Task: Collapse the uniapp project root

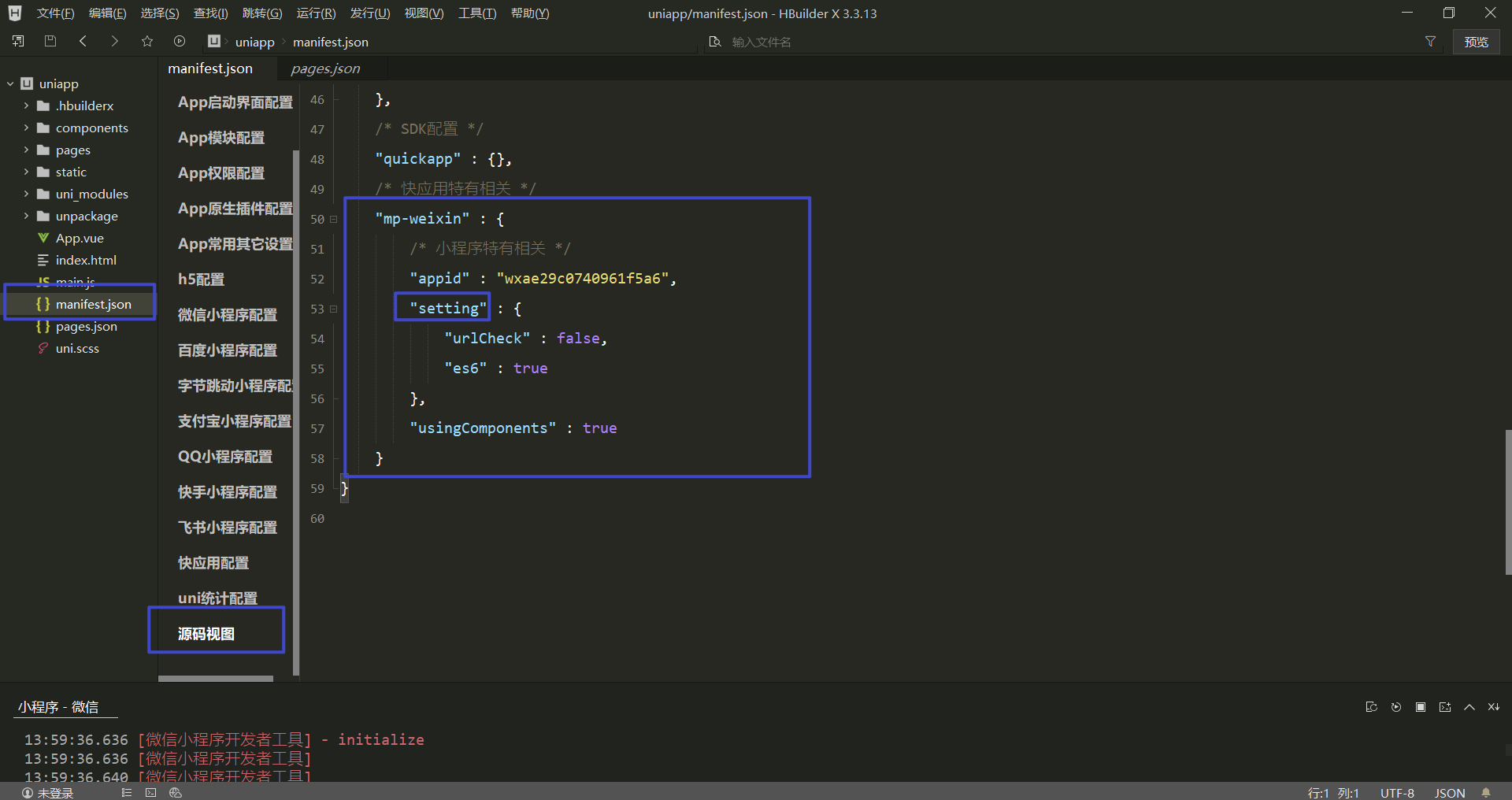Action: (10, 83)
